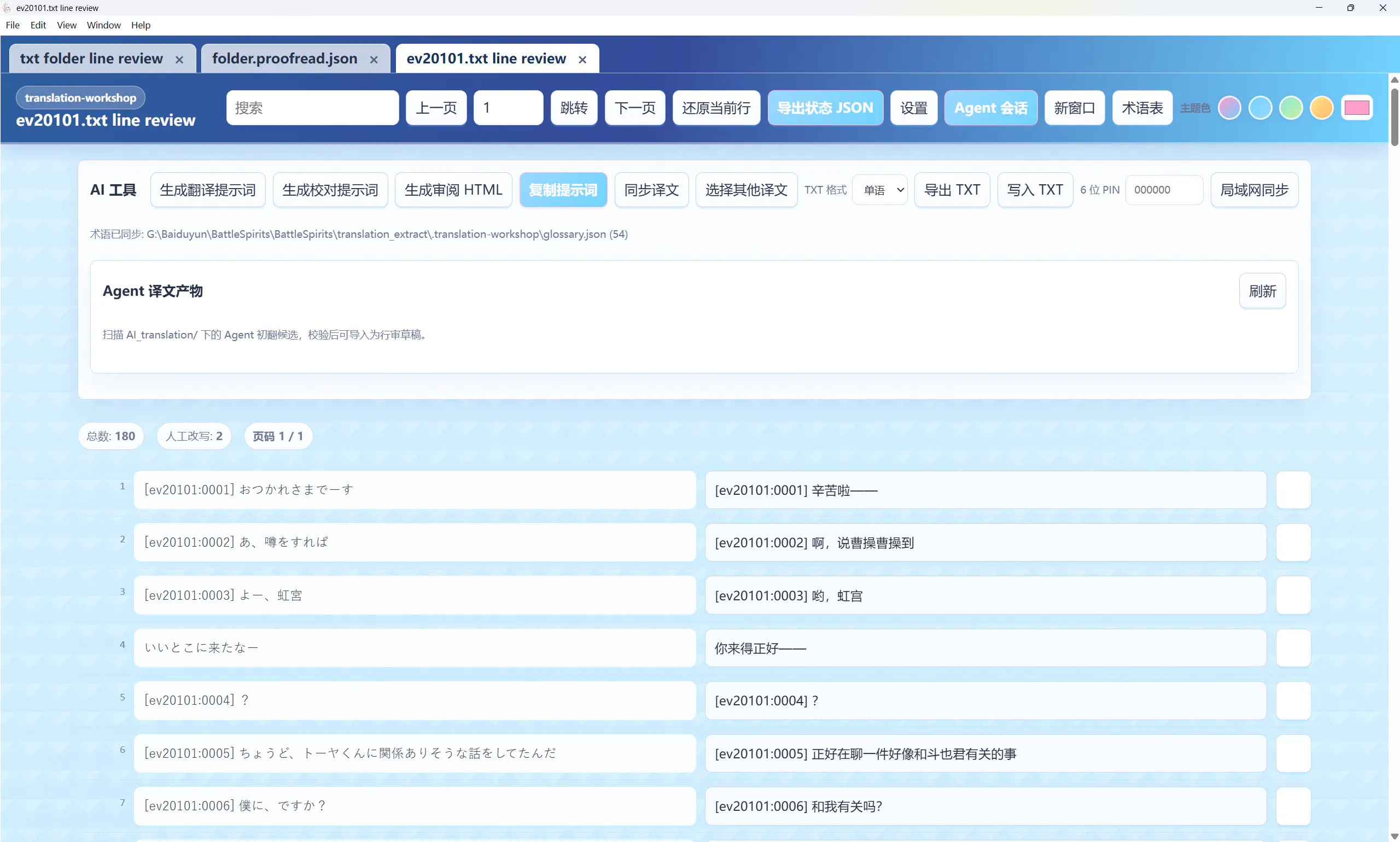Click the 搜索 search field
The height and width of the screenshot is (842, 1400).
(x=313, y=108)
